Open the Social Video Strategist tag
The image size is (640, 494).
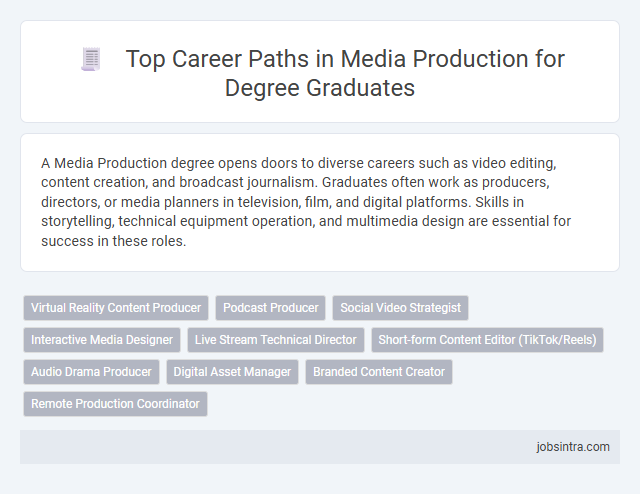pos(400,308)
